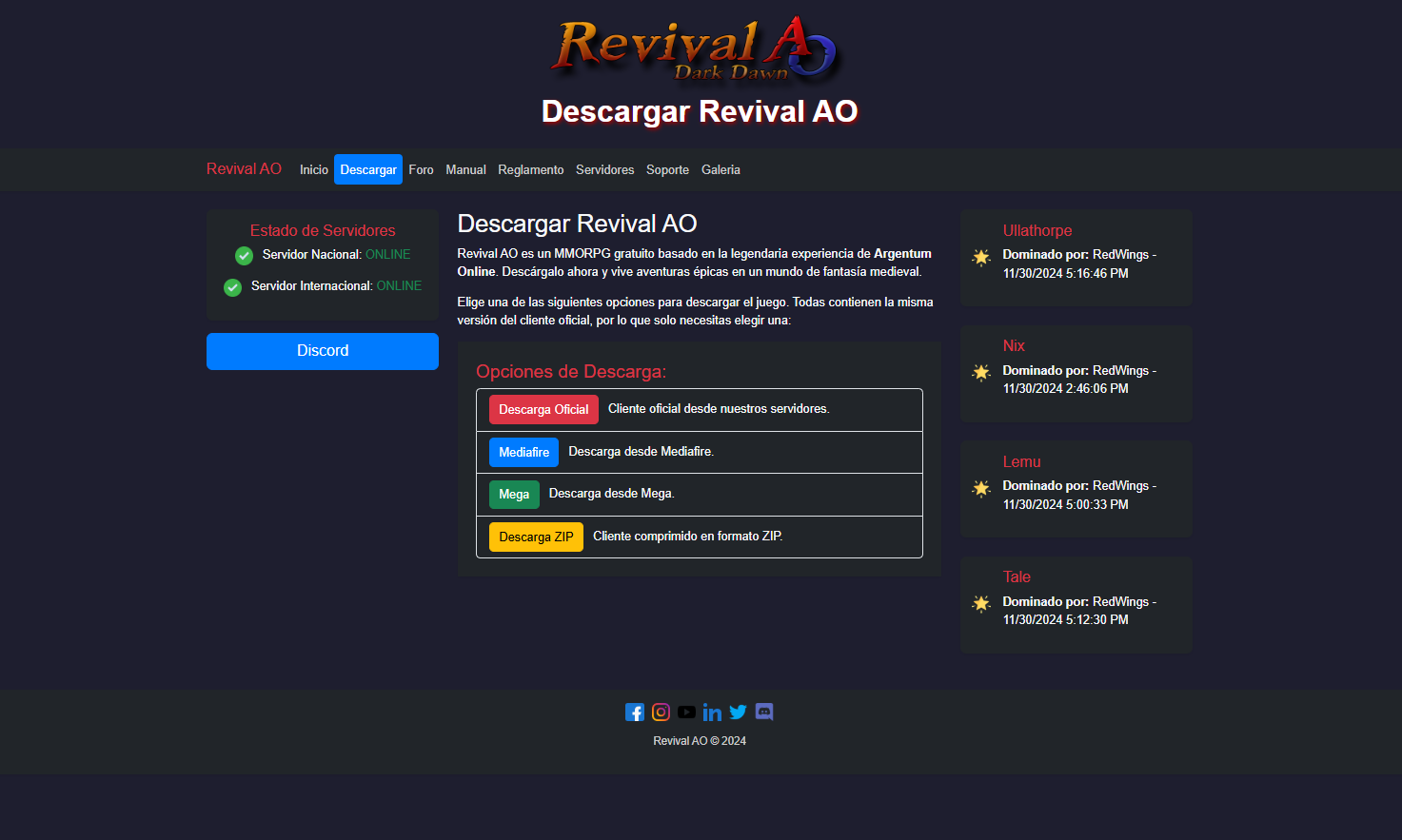Download from Mega
Image resolution: width=1402 pixels, height=840 pixels.
[x=514, y=495]
